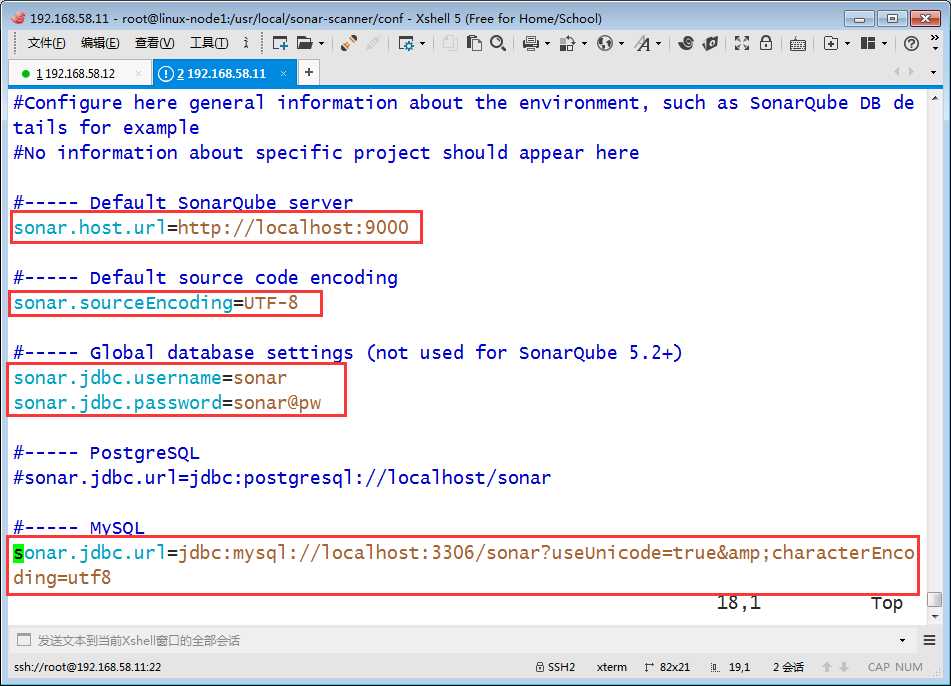Click the jdbc:mysql://localhost:3306 url line
Image resolution: width=951 pixels, height=686 pixels.
(463, 565)
